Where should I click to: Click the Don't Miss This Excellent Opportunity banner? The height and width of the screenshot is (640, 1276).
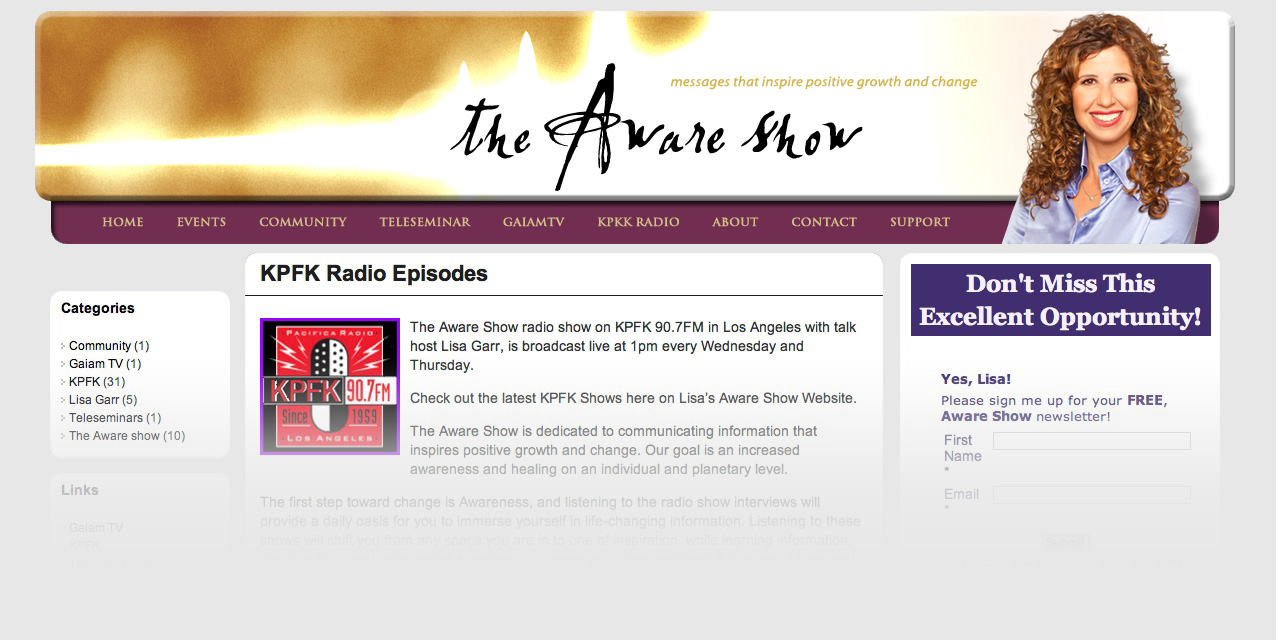pyautogui.click(x=1061, y=300)
